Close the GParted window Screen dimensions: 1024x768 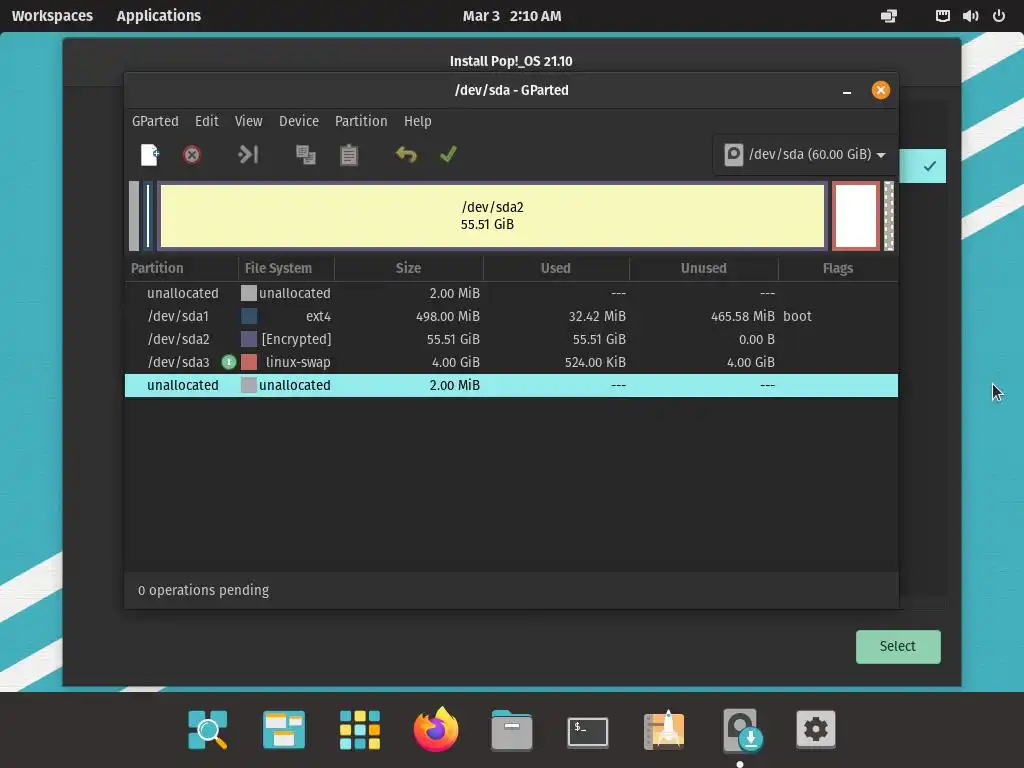coord(880,90)
